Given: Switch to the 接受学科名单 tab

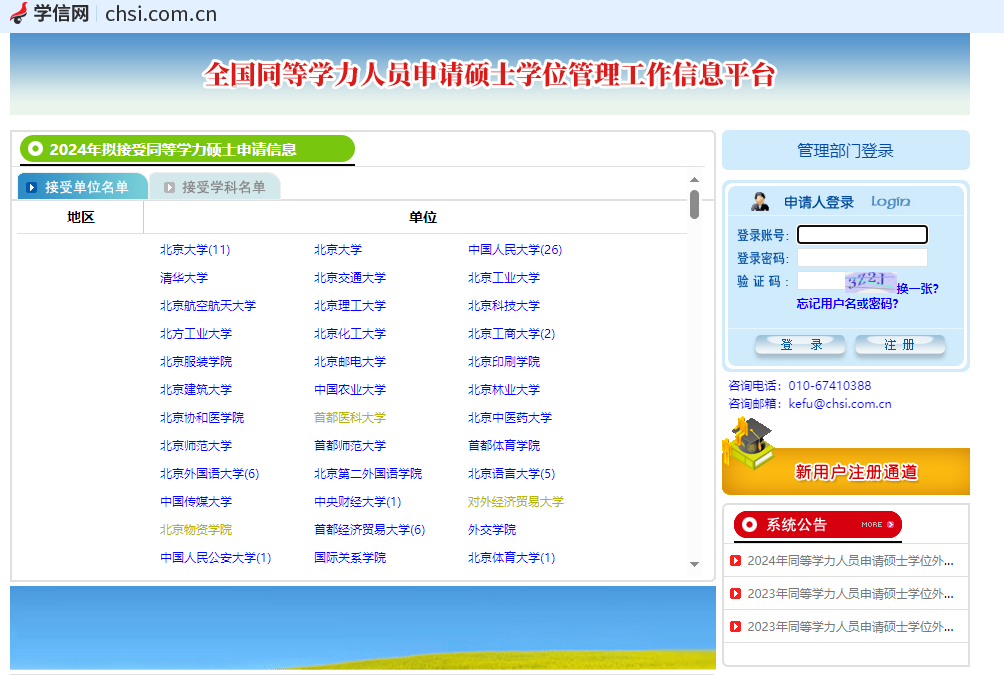Looking at the screenshot, I should (222, 186).
